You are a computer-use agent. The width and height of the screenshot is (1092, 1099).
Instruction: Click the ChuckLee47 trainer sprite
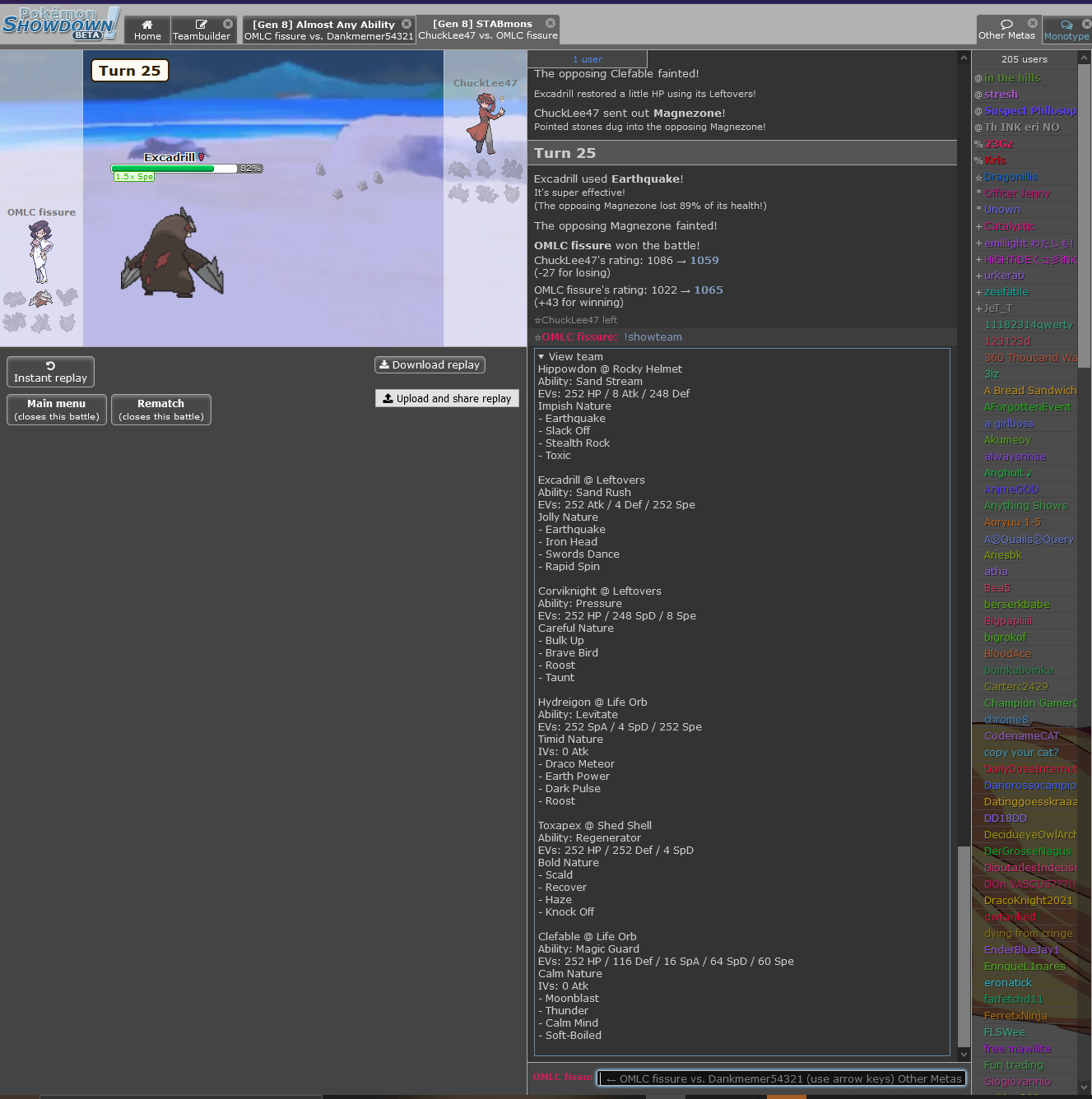click(486, 123)
